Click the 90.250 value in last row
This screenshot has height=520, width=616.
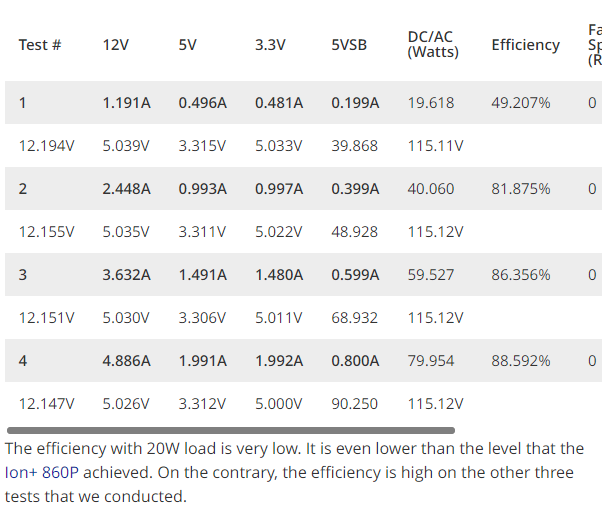[354, 404]
